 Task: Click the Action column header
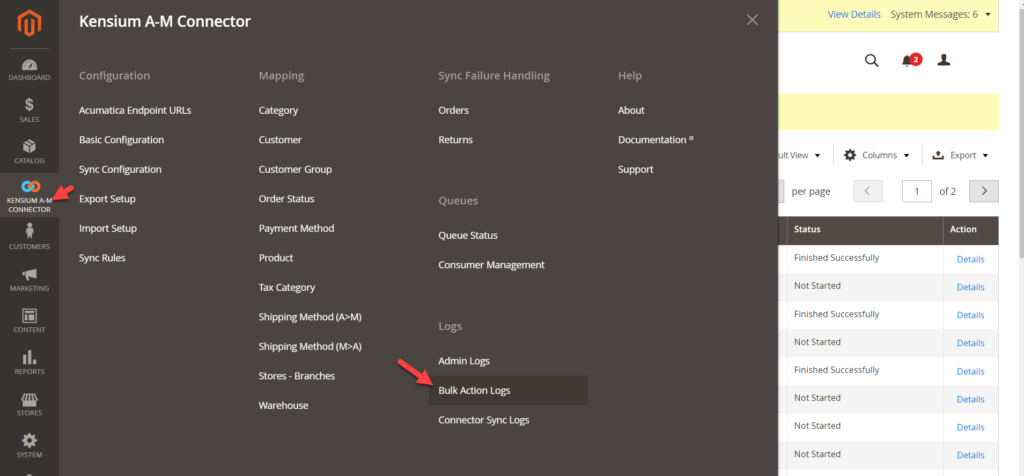tap(970, 229)
